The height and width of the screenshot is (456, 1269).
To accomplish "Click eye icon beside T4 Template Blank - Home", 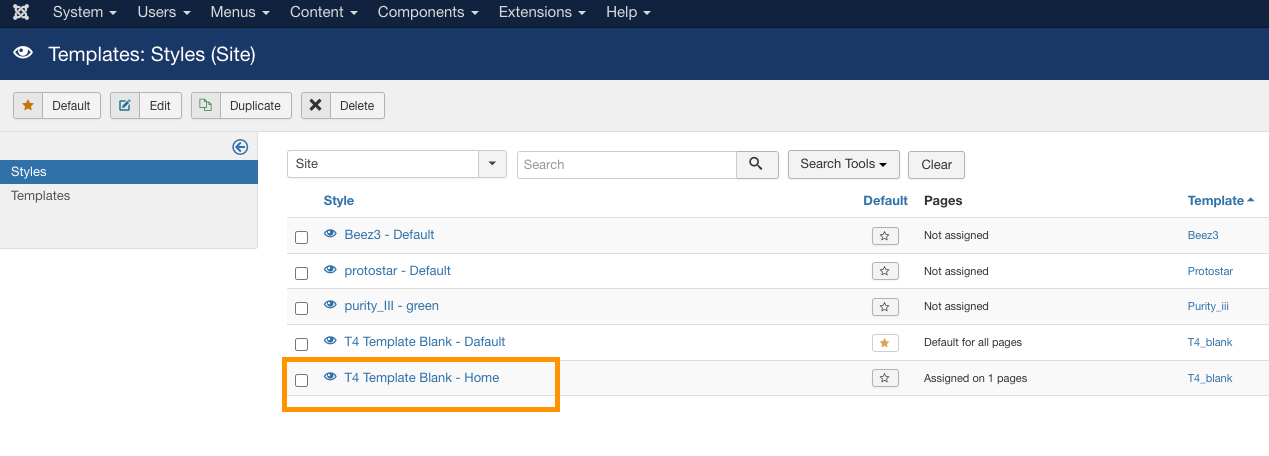I will click(x=330, y=377).
